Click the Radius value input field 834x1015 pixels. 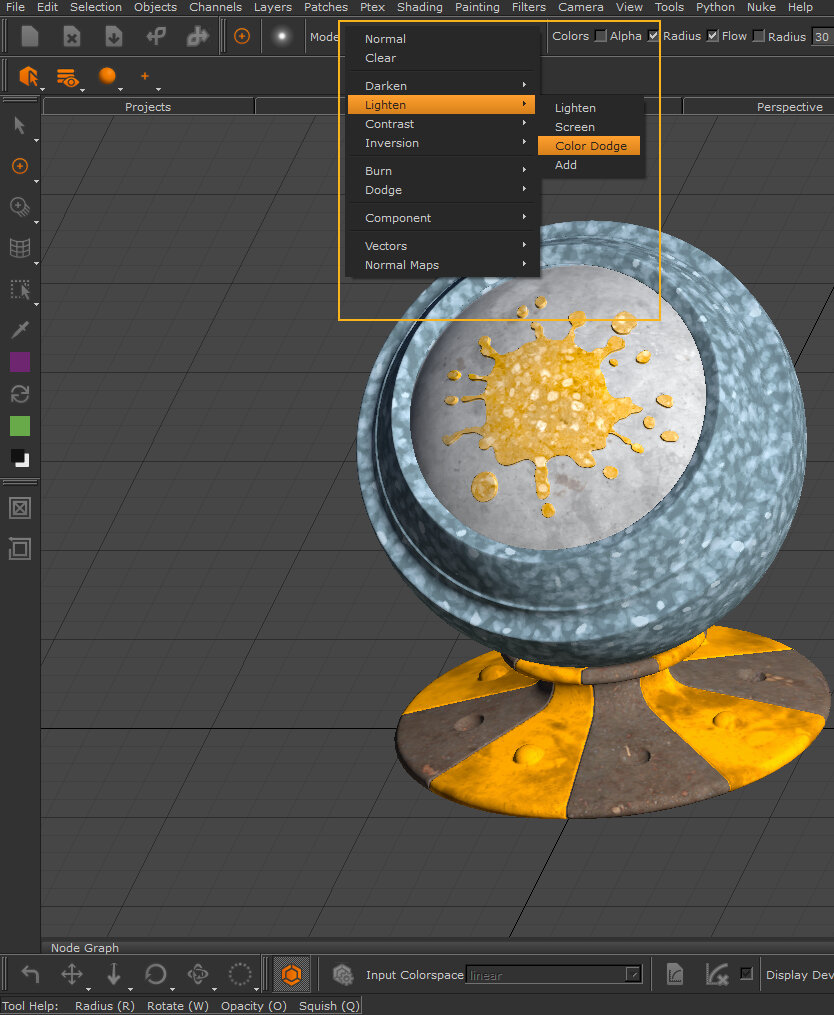click(822, 36)
